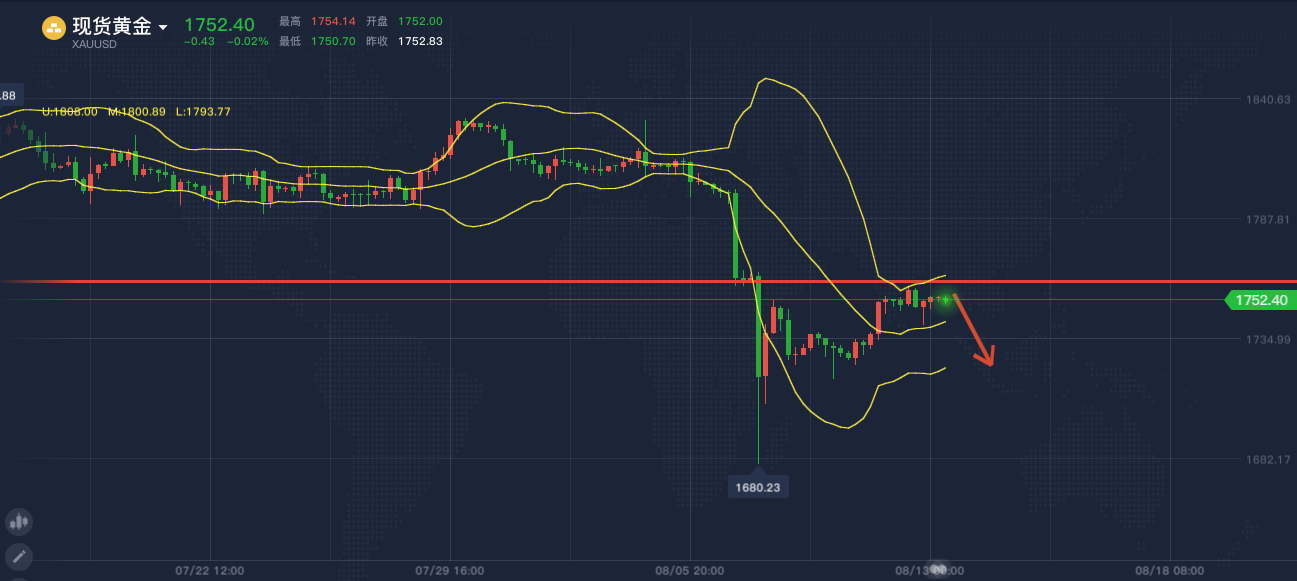1297x581 pixels.
Task: Click the 开盘 value 1752.00
Action: 420,21
